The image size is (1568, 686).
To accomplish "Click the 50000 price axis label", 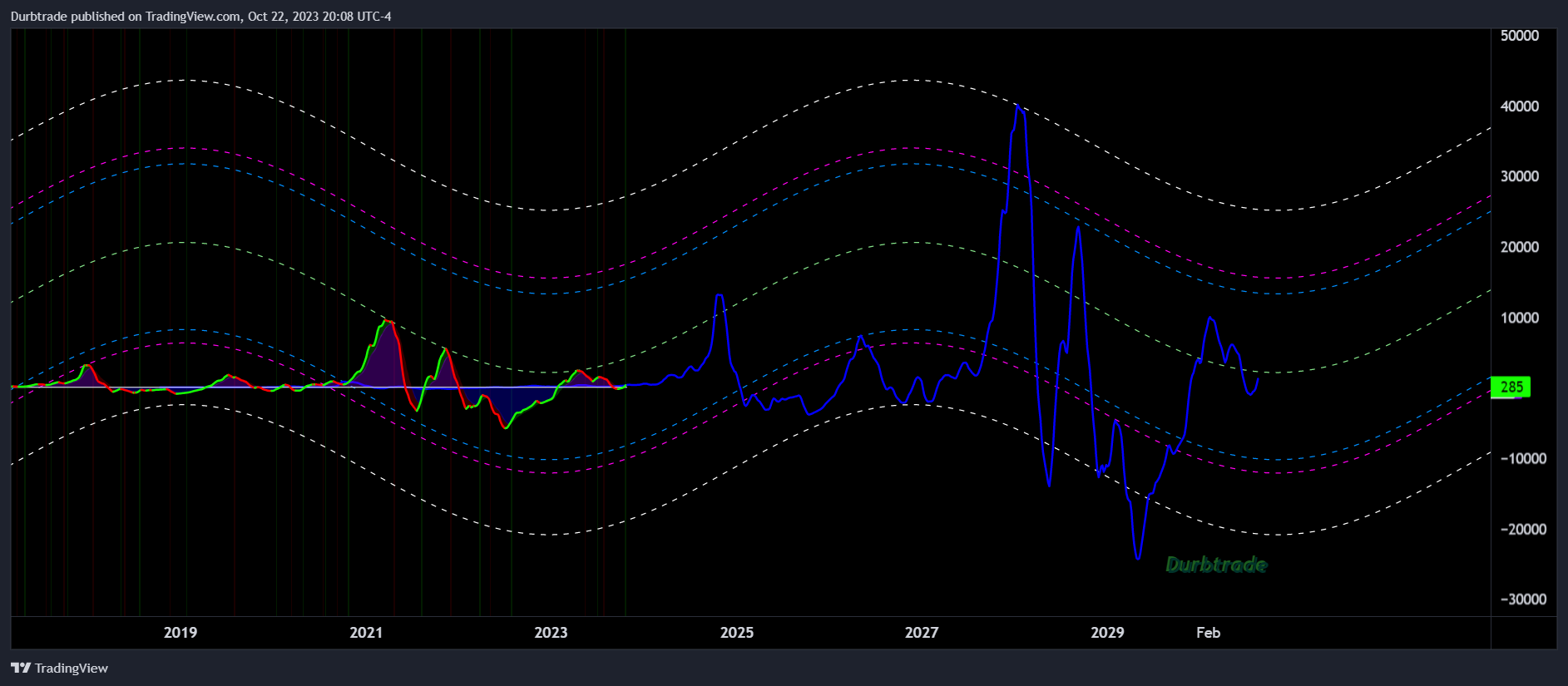I will point(1520,36).
